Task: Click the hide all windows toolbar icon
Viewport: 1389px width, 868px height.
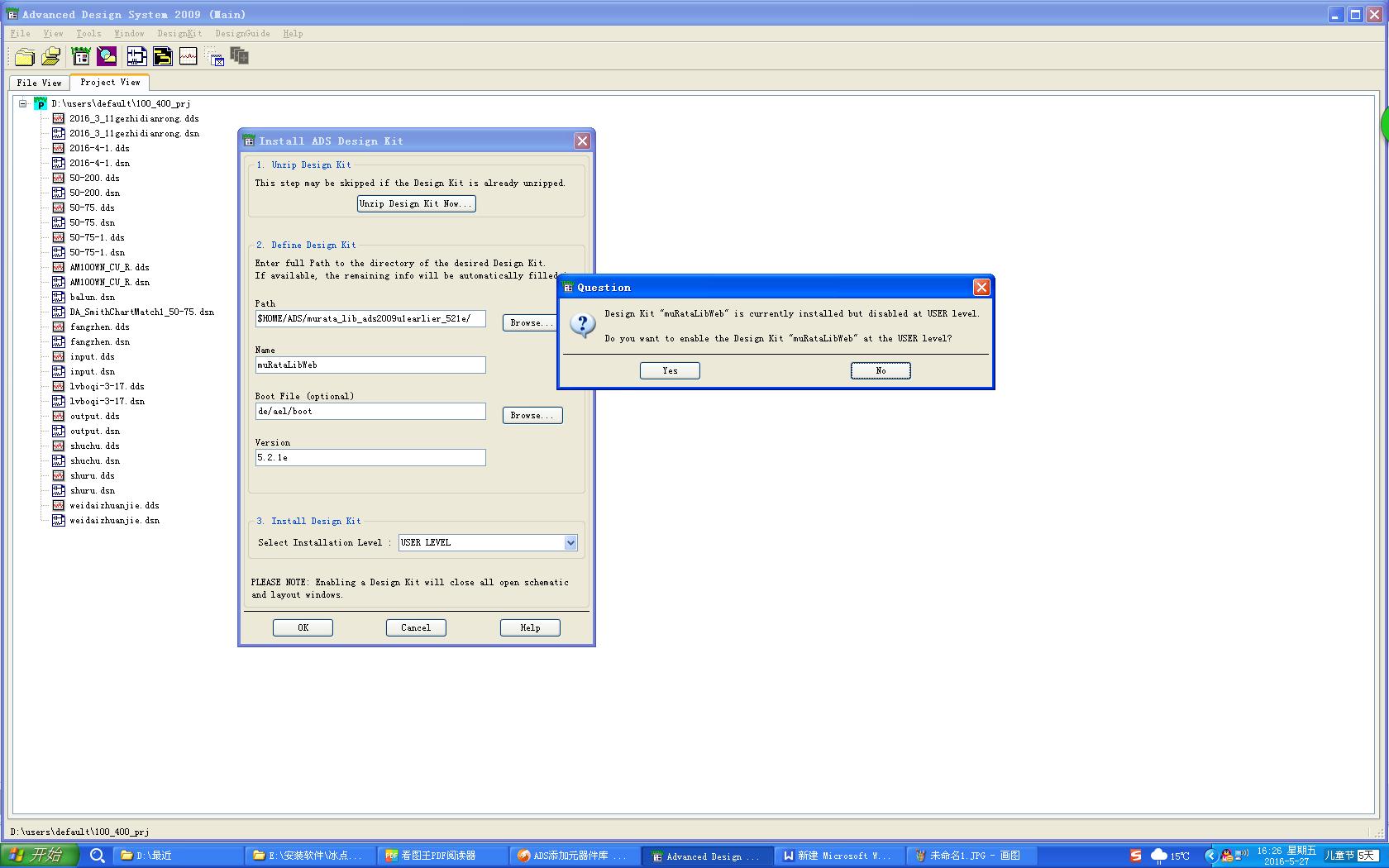Action: tap(216, 57)
